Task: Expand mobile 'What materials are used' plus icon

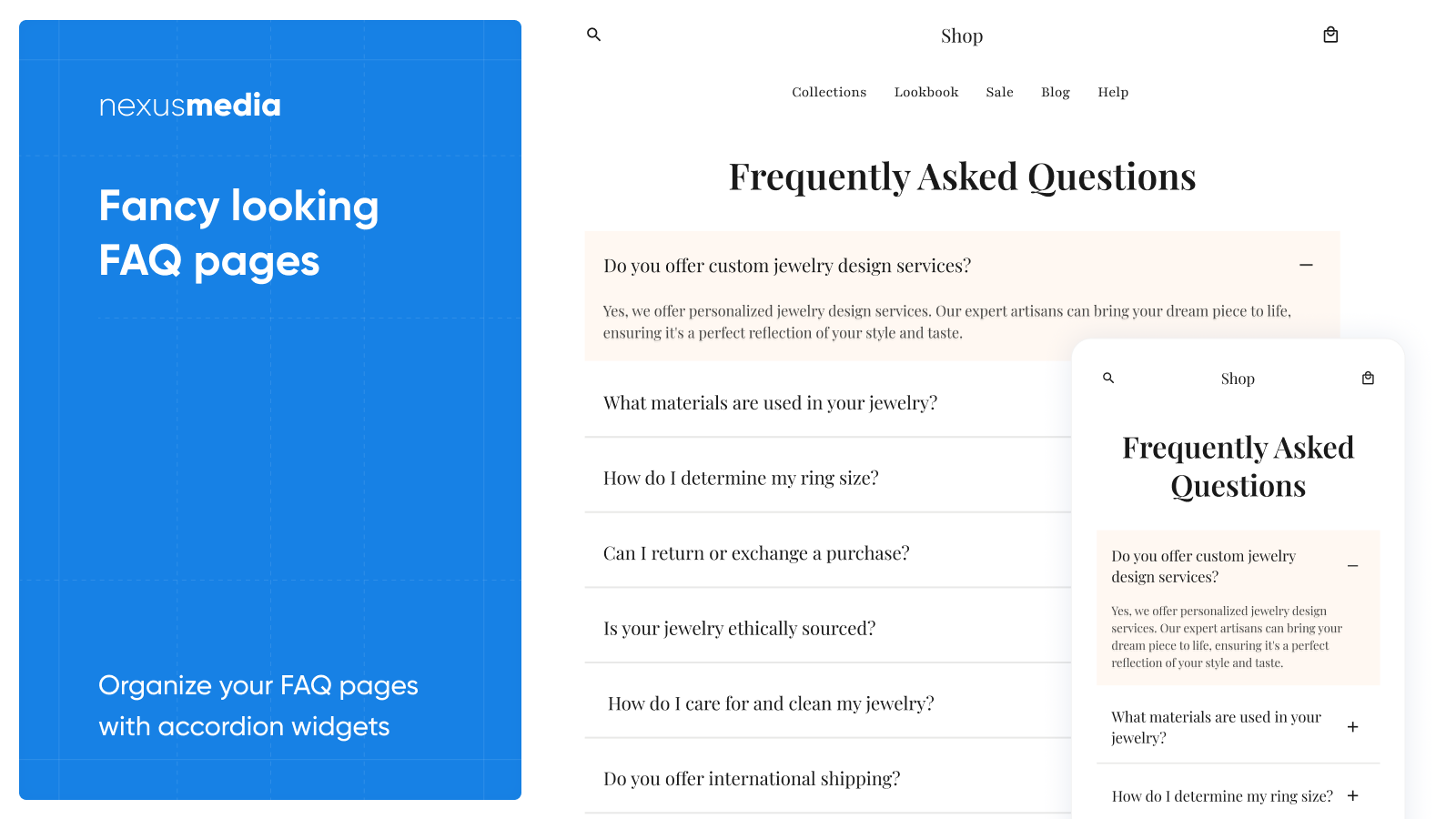Action: [x=1353, y=727]
